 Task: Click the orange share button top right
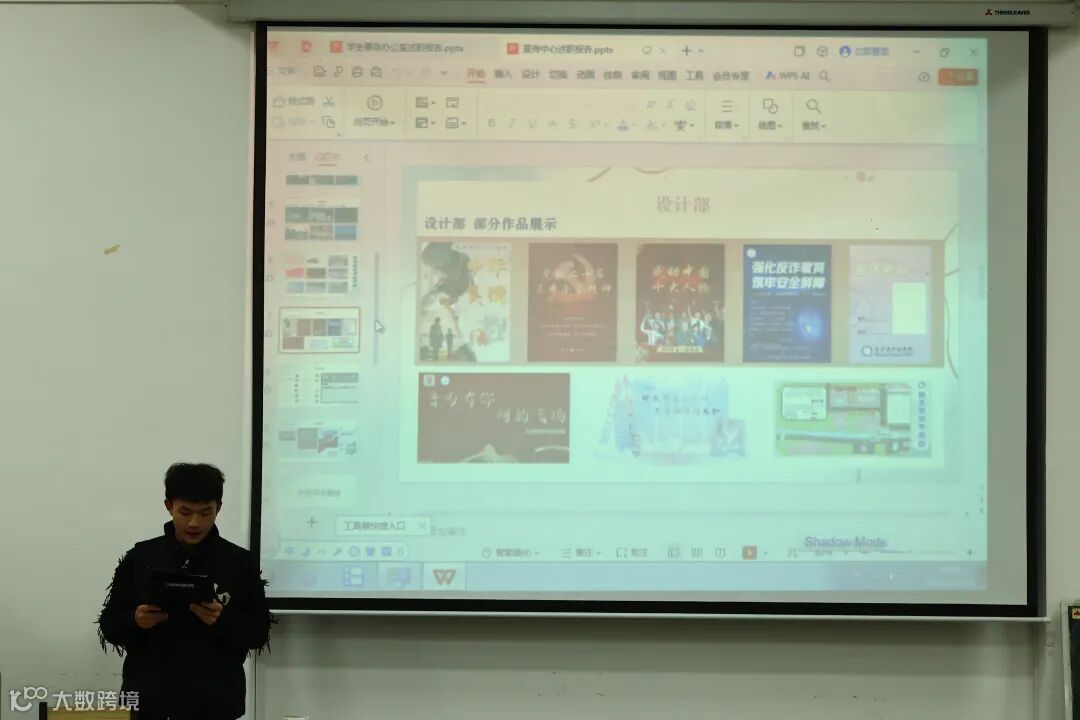[957, 76]
